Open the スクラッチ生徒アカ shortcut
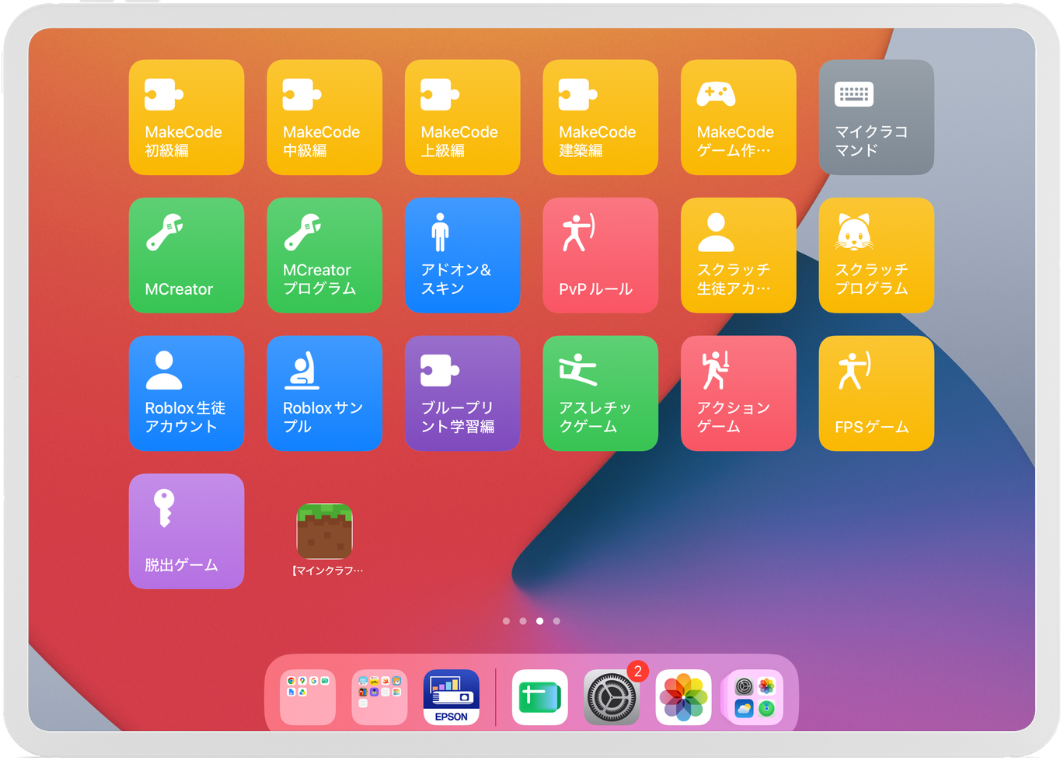 (x=738, y=255)
